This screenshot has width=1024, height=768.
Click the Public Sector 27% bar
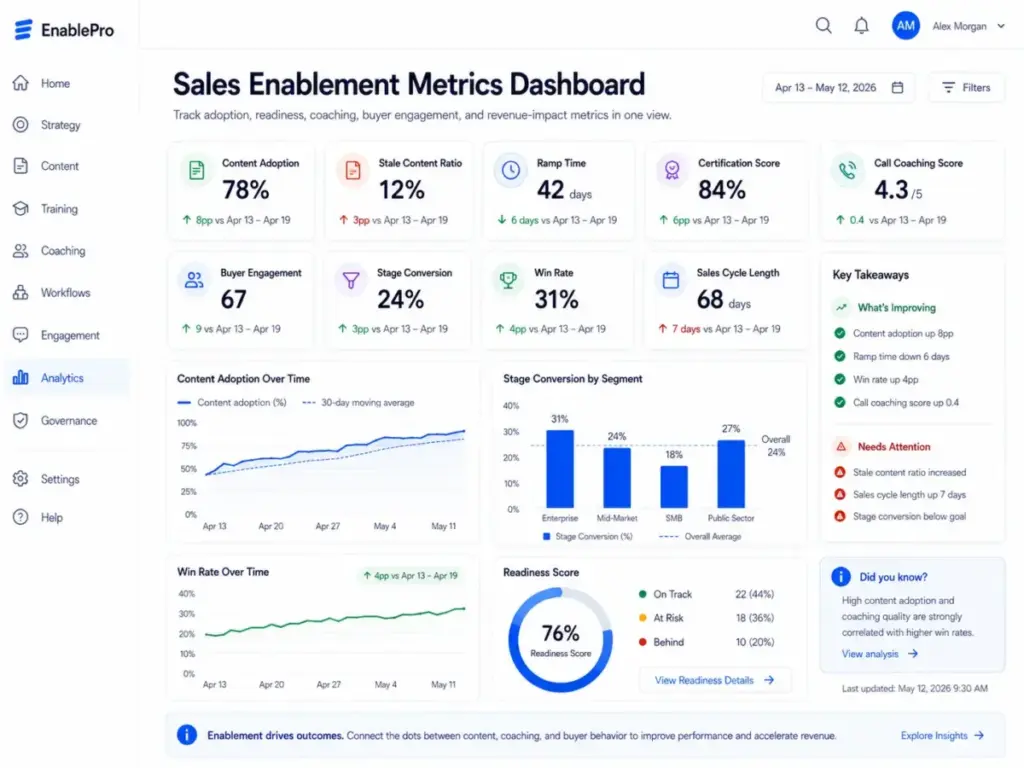click(731, 474)
